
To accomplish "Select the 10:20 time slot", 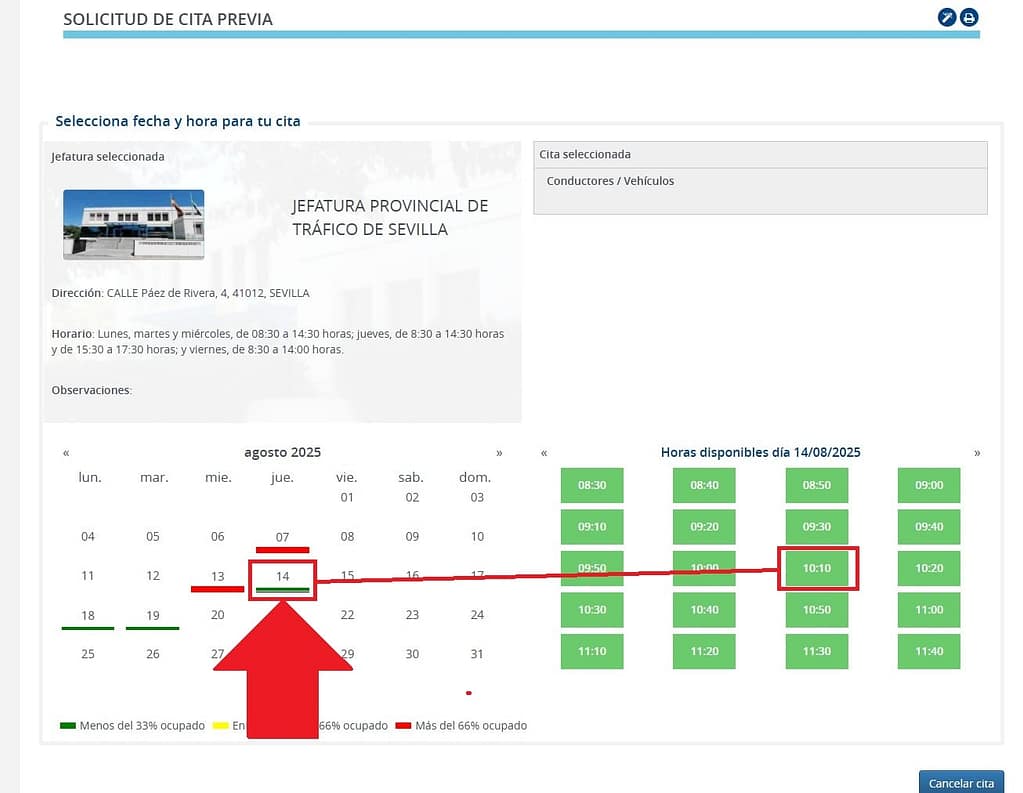I will click(x=928, y=568).
